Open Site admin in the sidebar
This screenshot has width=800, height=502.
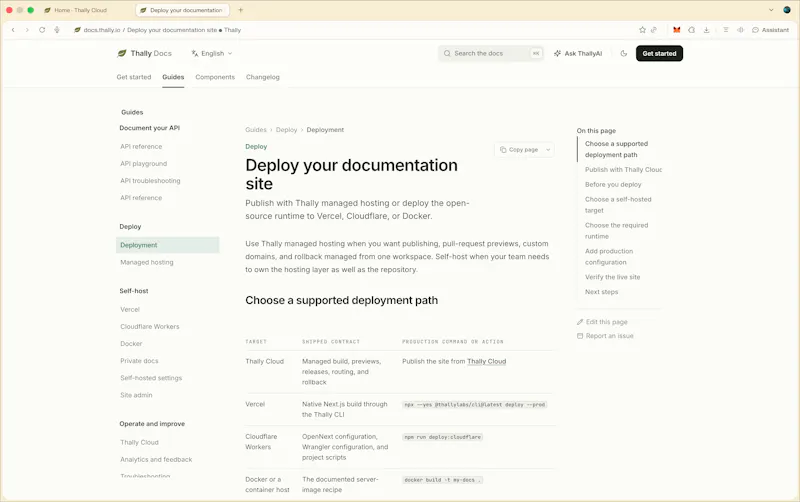(136, 395)
